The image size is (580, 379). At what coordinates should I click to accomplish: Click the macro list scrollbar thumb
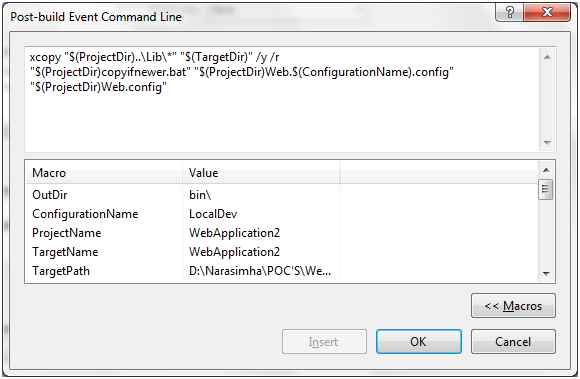(546, 189)
